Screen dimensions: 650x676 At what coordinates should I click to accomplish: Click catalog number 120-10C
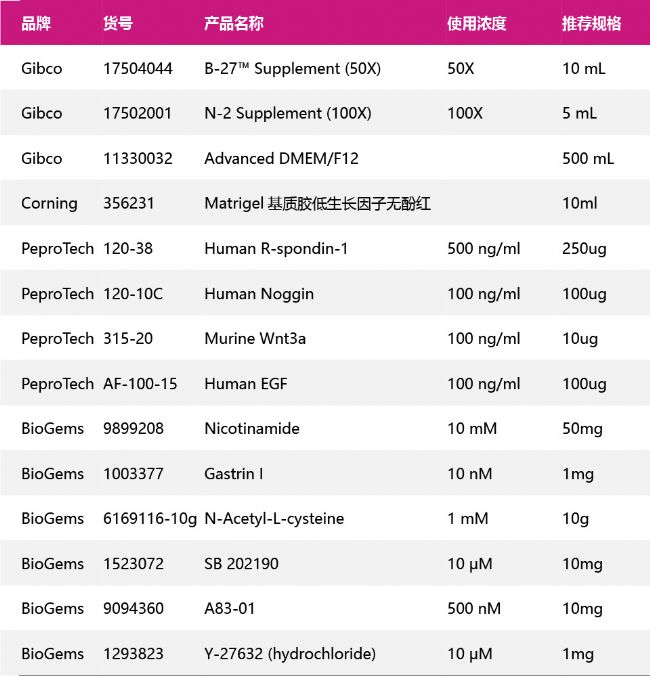[x=133, y=294]
